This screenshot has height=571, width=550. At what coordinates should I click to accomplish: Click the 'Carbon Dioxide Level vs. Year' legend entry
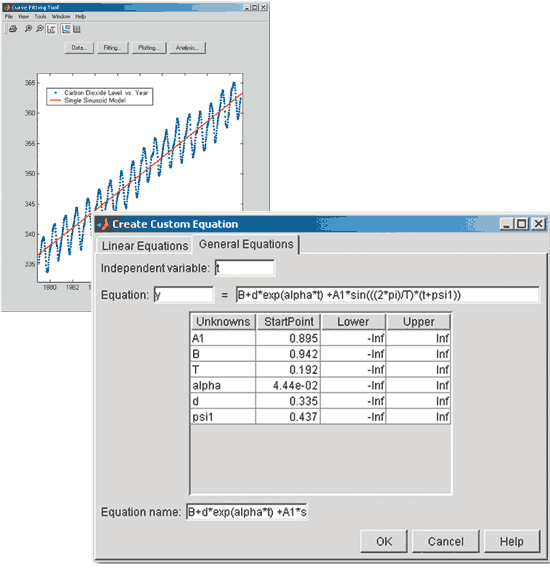[x=106, y=93]
